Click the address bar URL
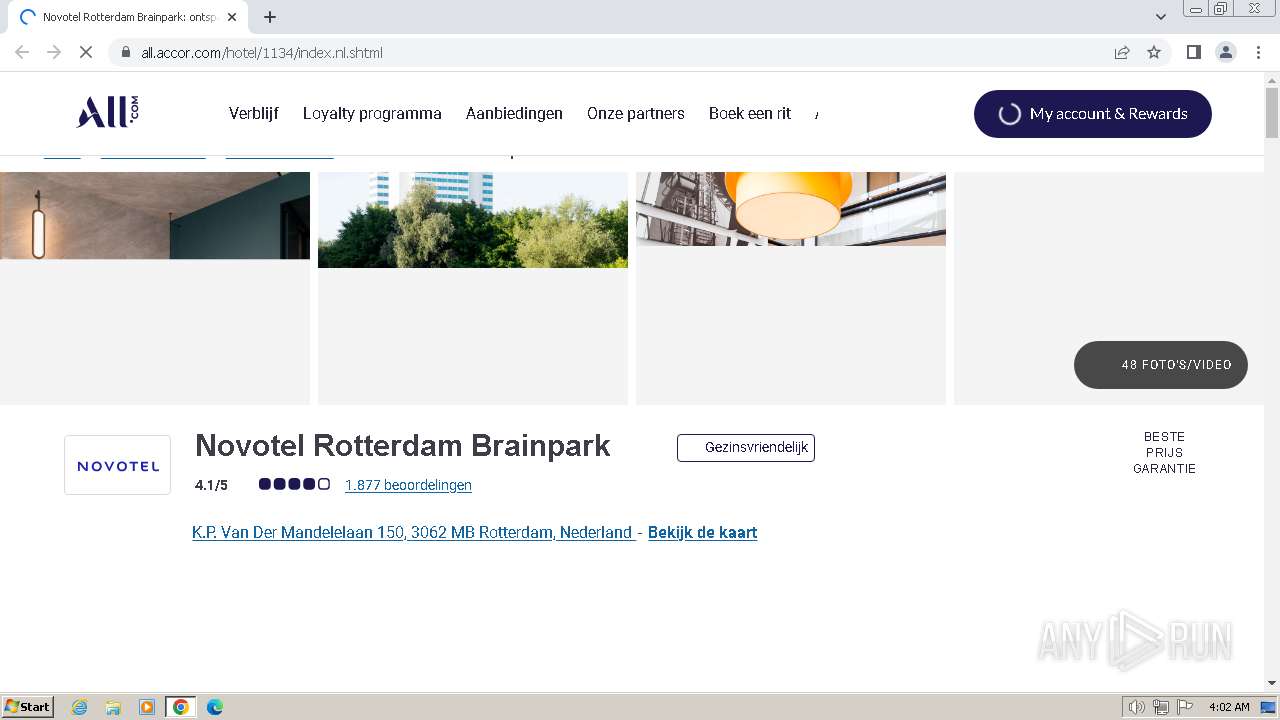This screenshot has height=720, width=1280. click(x=262, y=53)
